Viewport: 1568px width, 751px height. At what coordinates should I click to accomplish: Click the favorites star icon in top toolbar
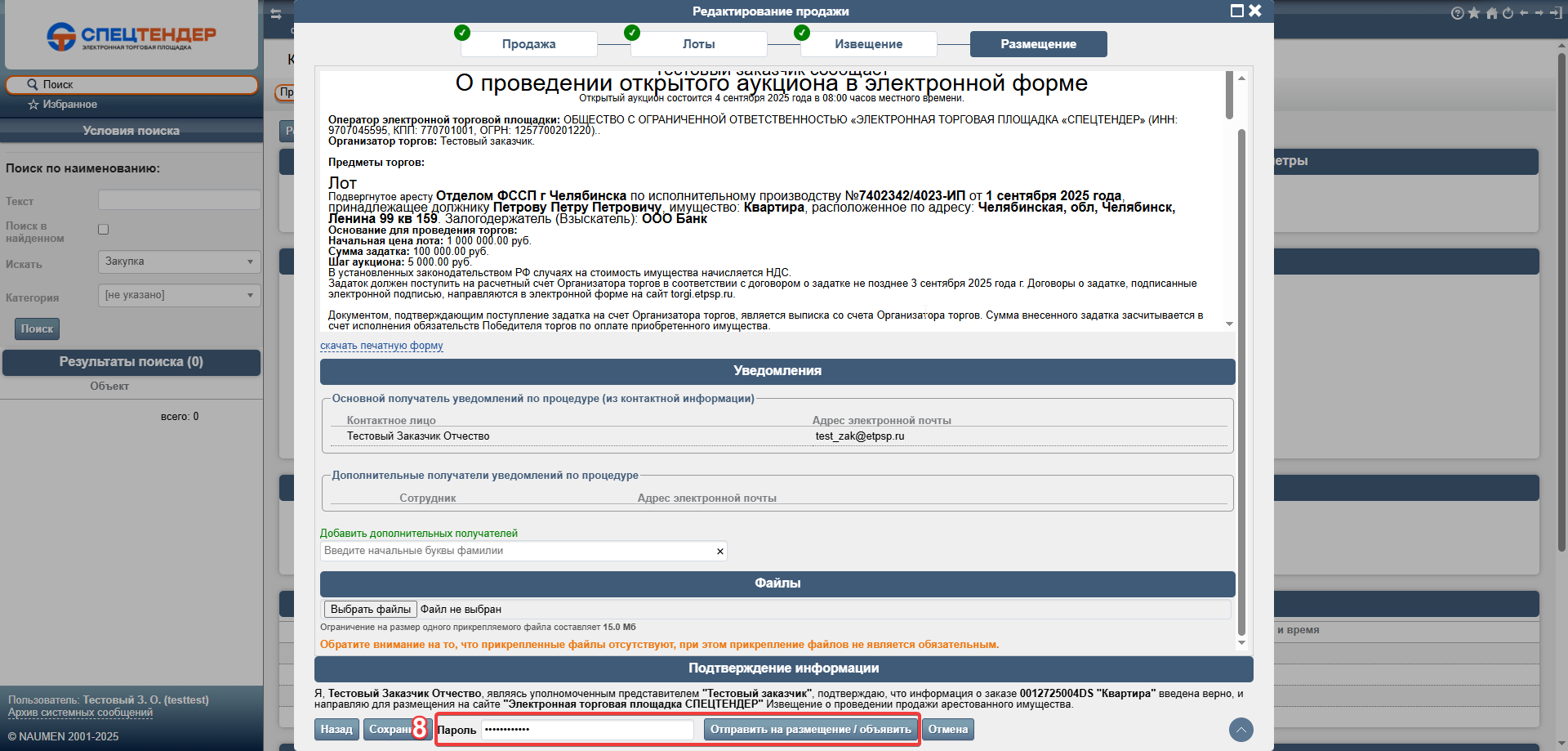(x=1474, y=13)
